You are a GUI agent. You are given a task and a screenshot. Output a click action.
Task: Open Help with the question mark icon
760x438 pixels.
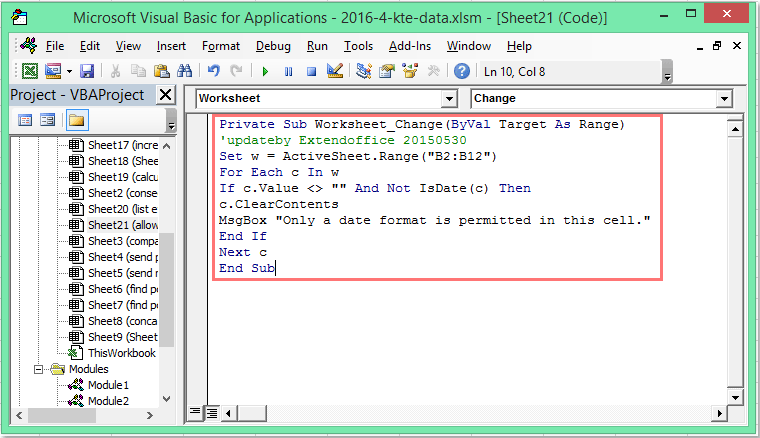[x=461, y=71]
